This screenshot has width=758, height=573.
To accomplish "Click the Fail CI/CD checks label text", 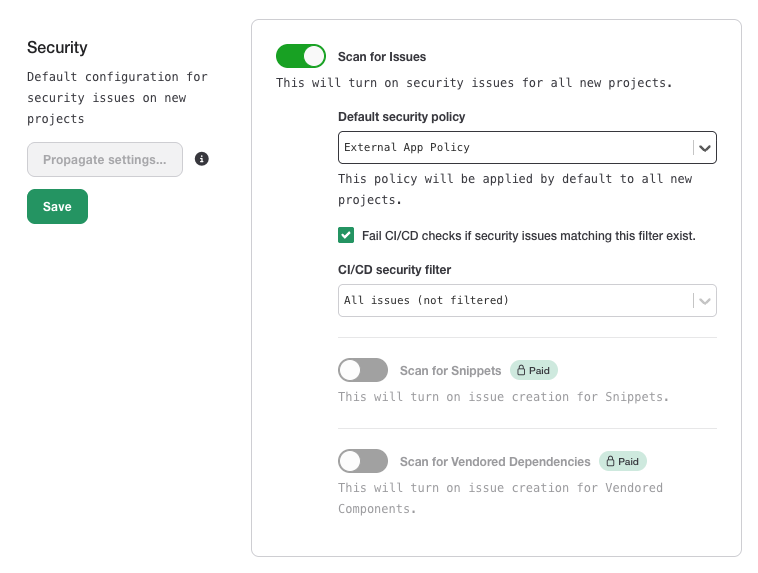I will [x=528, y=236].
